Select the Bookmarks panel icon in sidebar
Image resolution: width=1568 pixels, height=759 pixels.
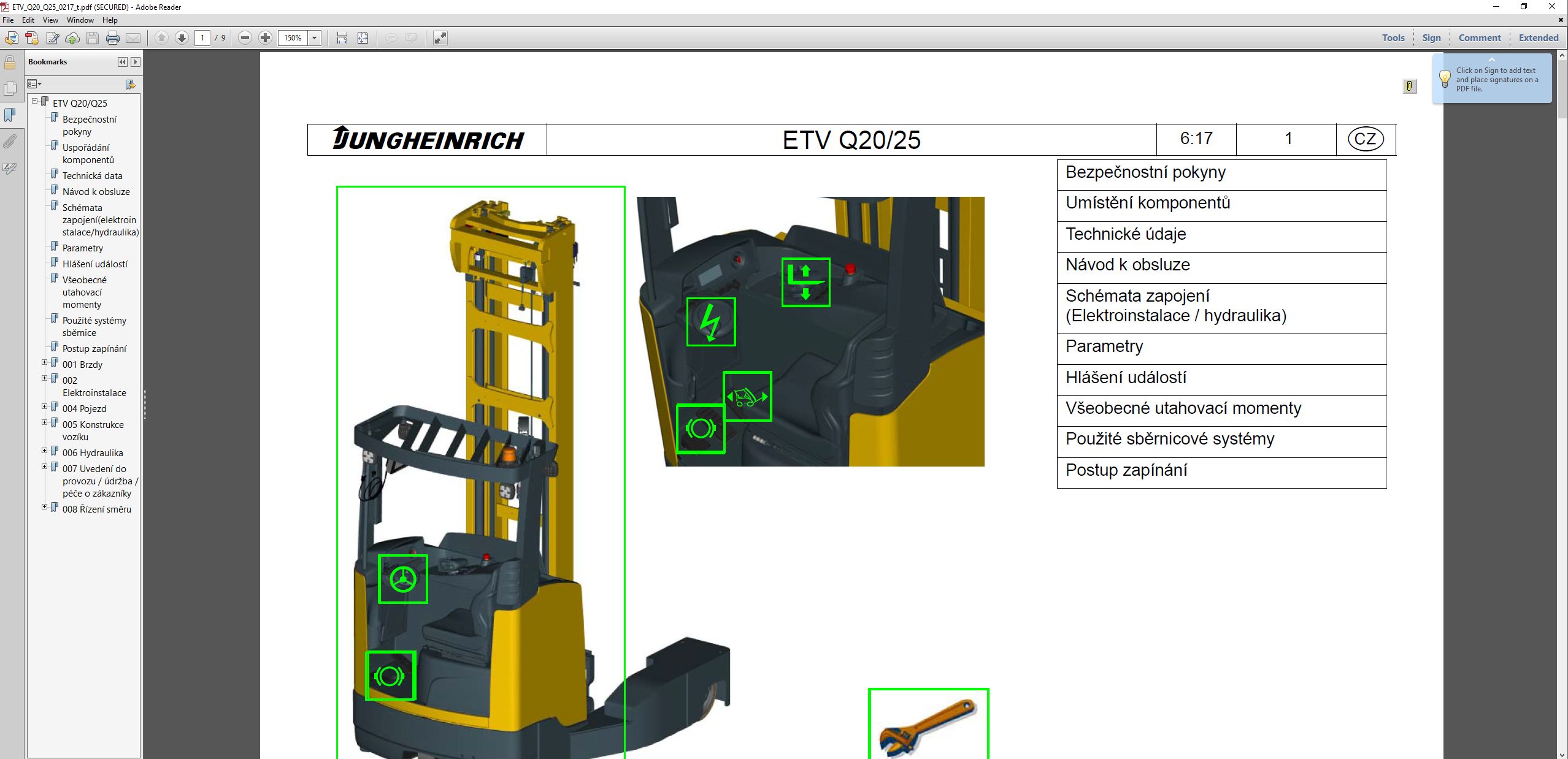click(9, 114)
